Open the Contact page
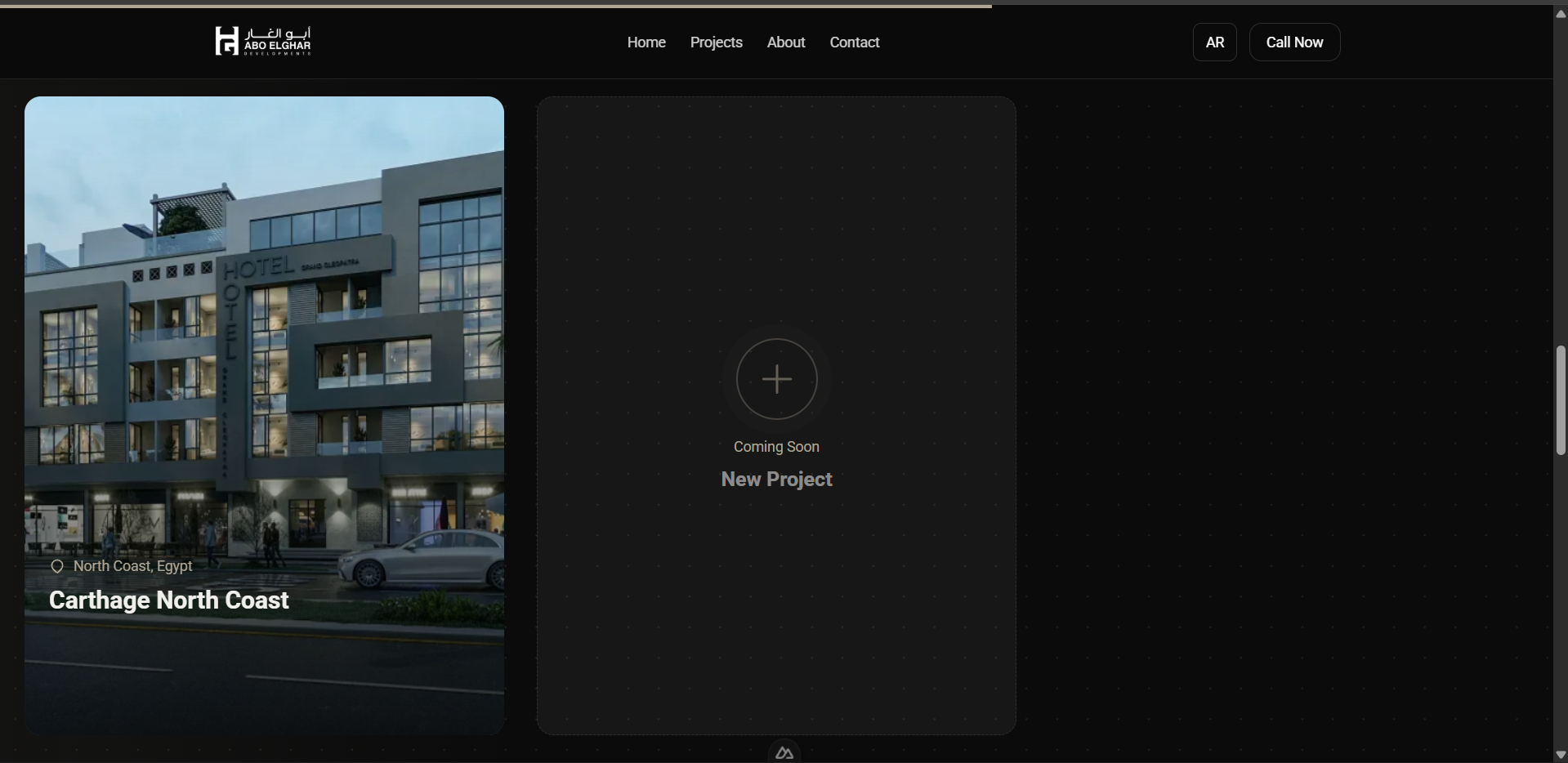Viewport: 1568px width, 763px height. [x=854, y=42]
